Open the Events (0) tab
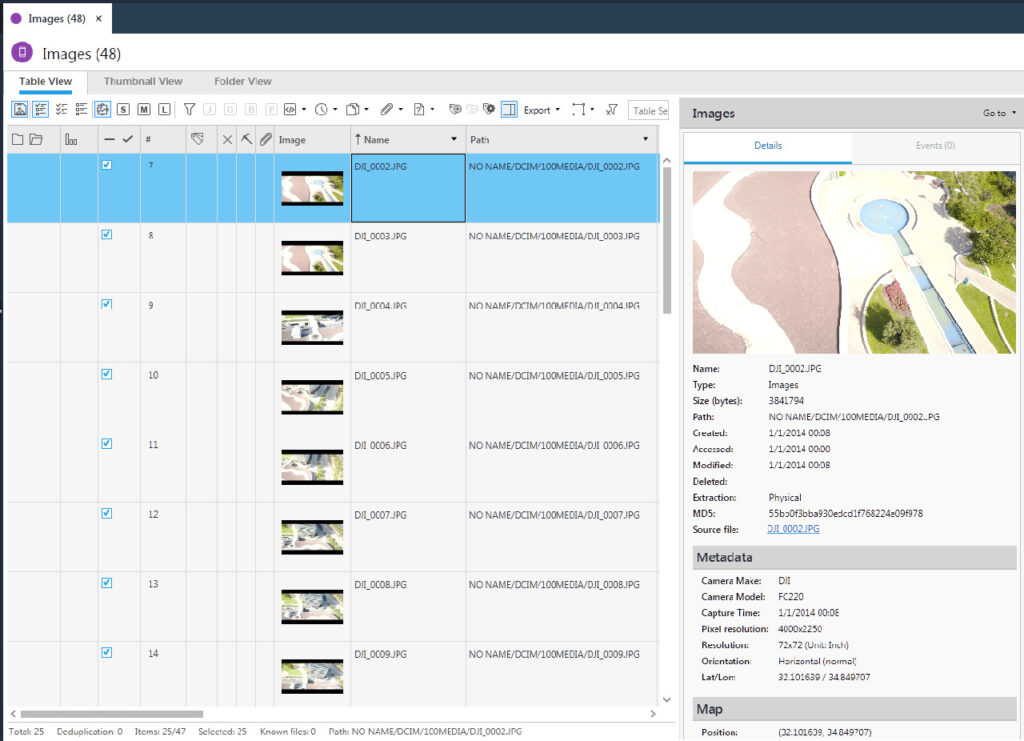1024x741 pixels. coord(935,146)
